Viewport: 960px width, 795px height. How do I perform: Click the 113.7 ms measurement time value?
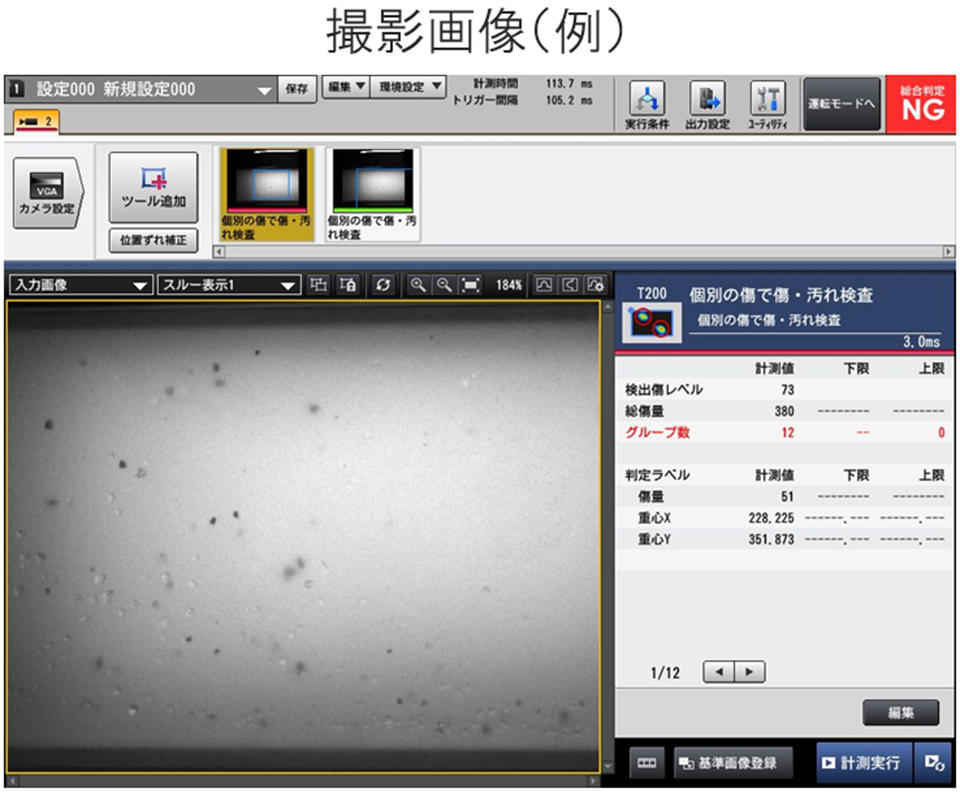(x=569, y=83)
